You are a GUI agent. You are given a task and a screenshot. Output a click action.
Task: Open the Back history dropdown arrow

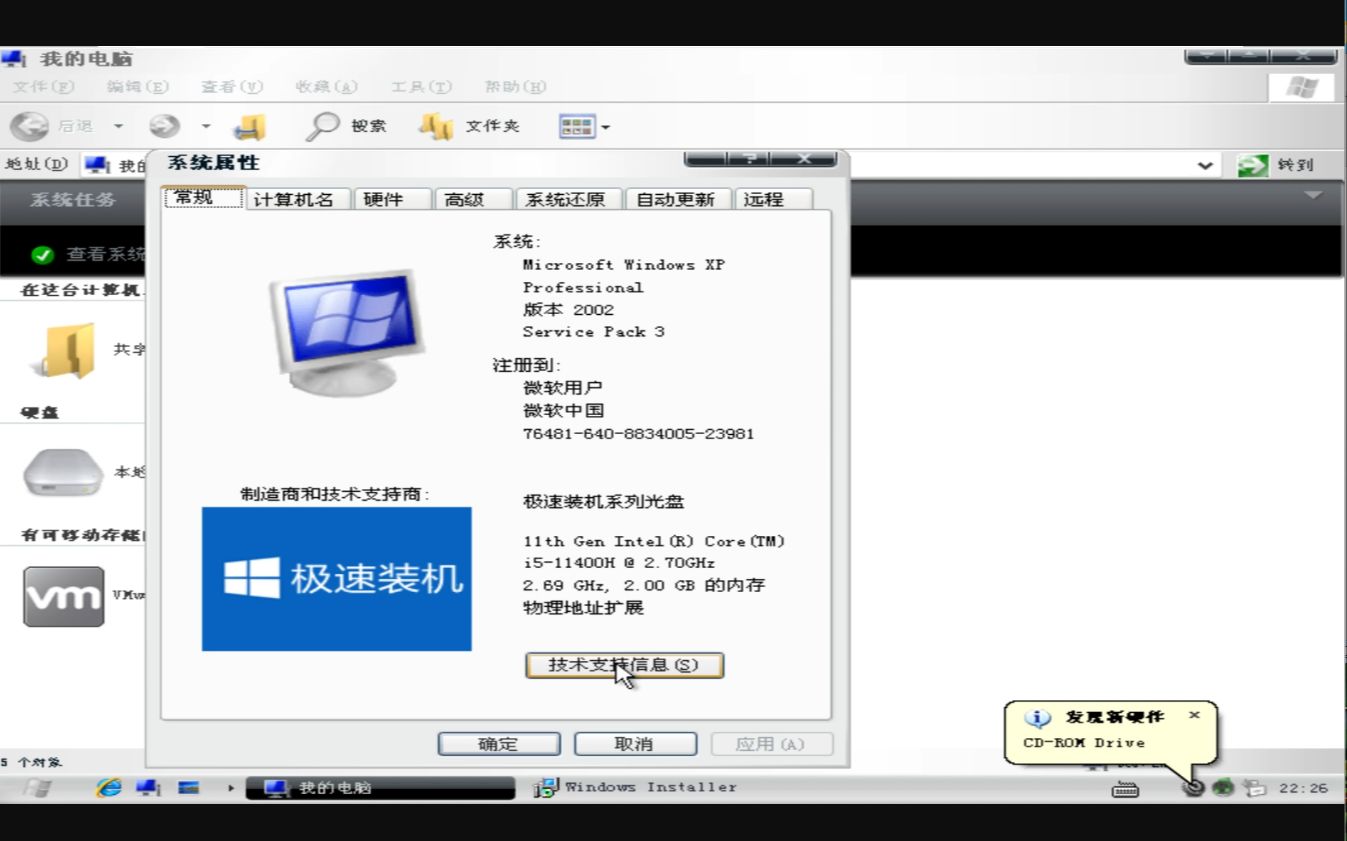(118, 127)
